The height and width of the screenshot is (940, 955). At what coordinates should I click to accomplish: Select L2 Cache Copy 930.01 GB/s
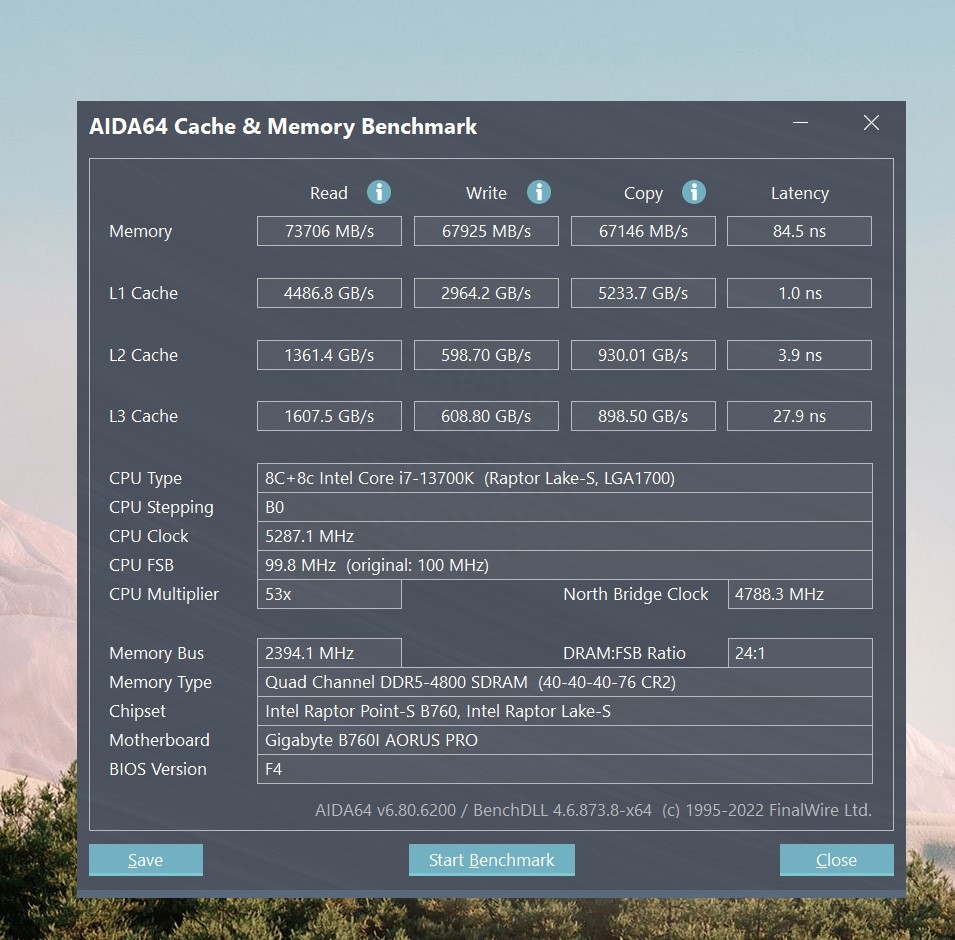(643, 355)
